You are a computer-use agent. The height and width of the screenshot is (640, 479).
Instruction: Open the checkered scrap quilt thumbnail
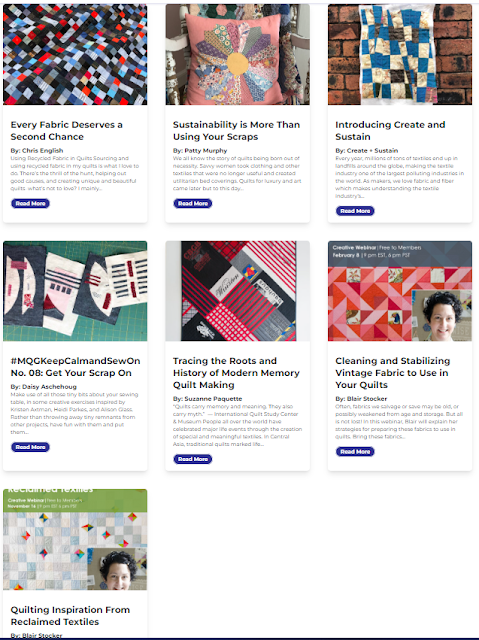point(75,54)
